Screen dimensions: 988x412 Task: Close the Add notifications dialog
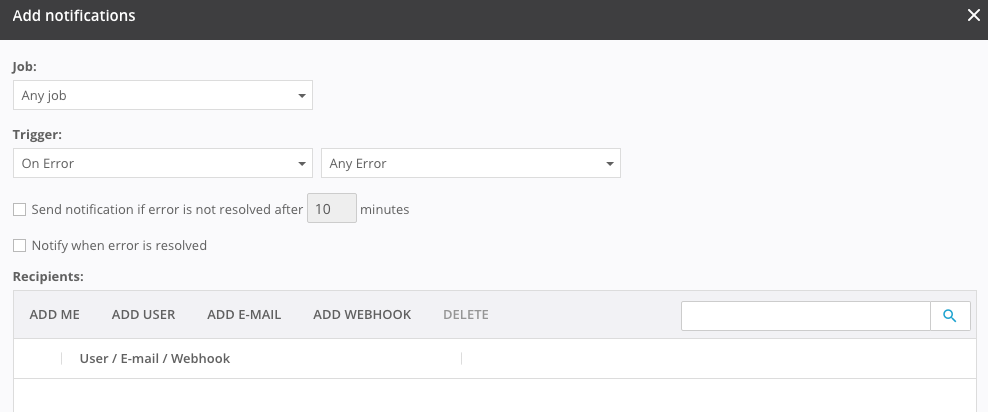tap(973, 16)
